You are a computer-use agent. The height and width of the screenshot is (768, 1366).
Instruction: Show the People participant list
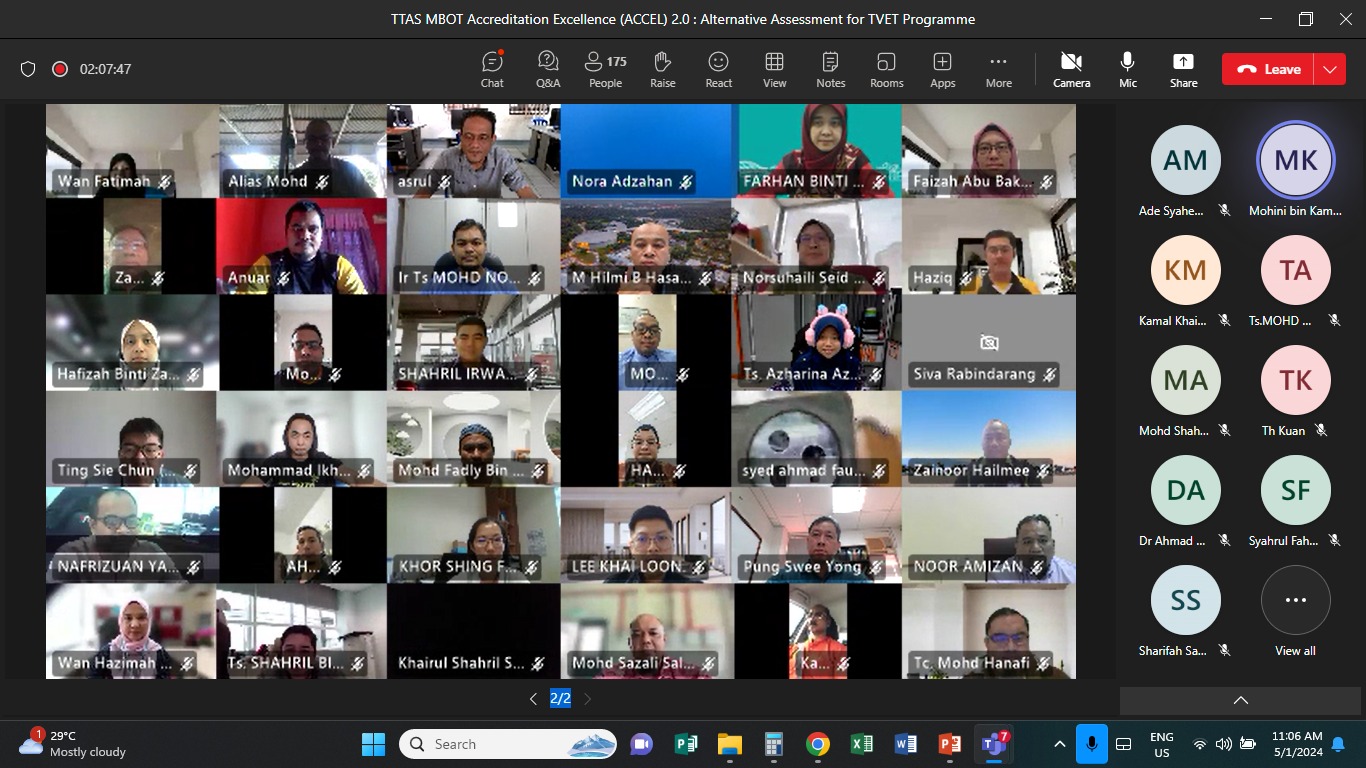coord(605,69)
